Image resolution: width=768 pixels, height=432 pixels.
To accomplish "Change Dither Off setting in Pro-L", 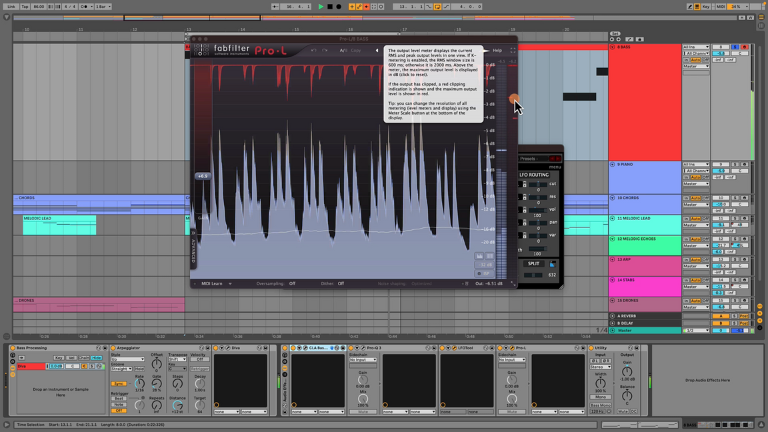I will coord(341,284).
